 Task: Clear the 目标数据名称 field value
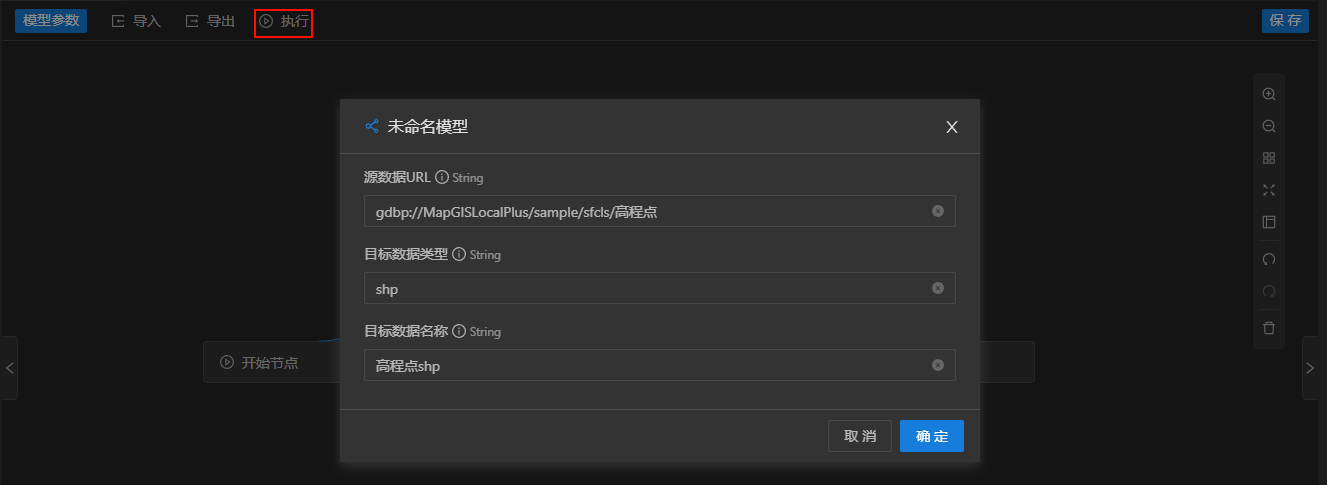938,365
